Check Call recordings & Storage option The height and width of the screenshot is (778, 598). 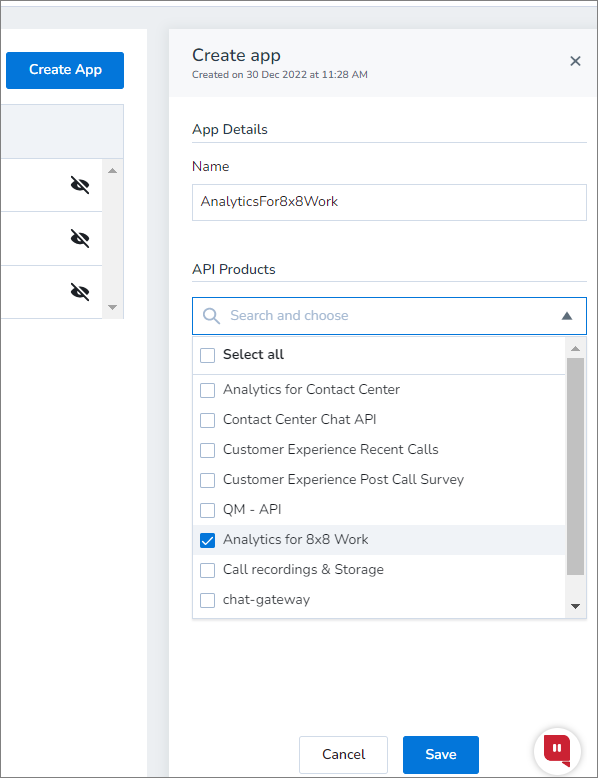tap(207, 570)
